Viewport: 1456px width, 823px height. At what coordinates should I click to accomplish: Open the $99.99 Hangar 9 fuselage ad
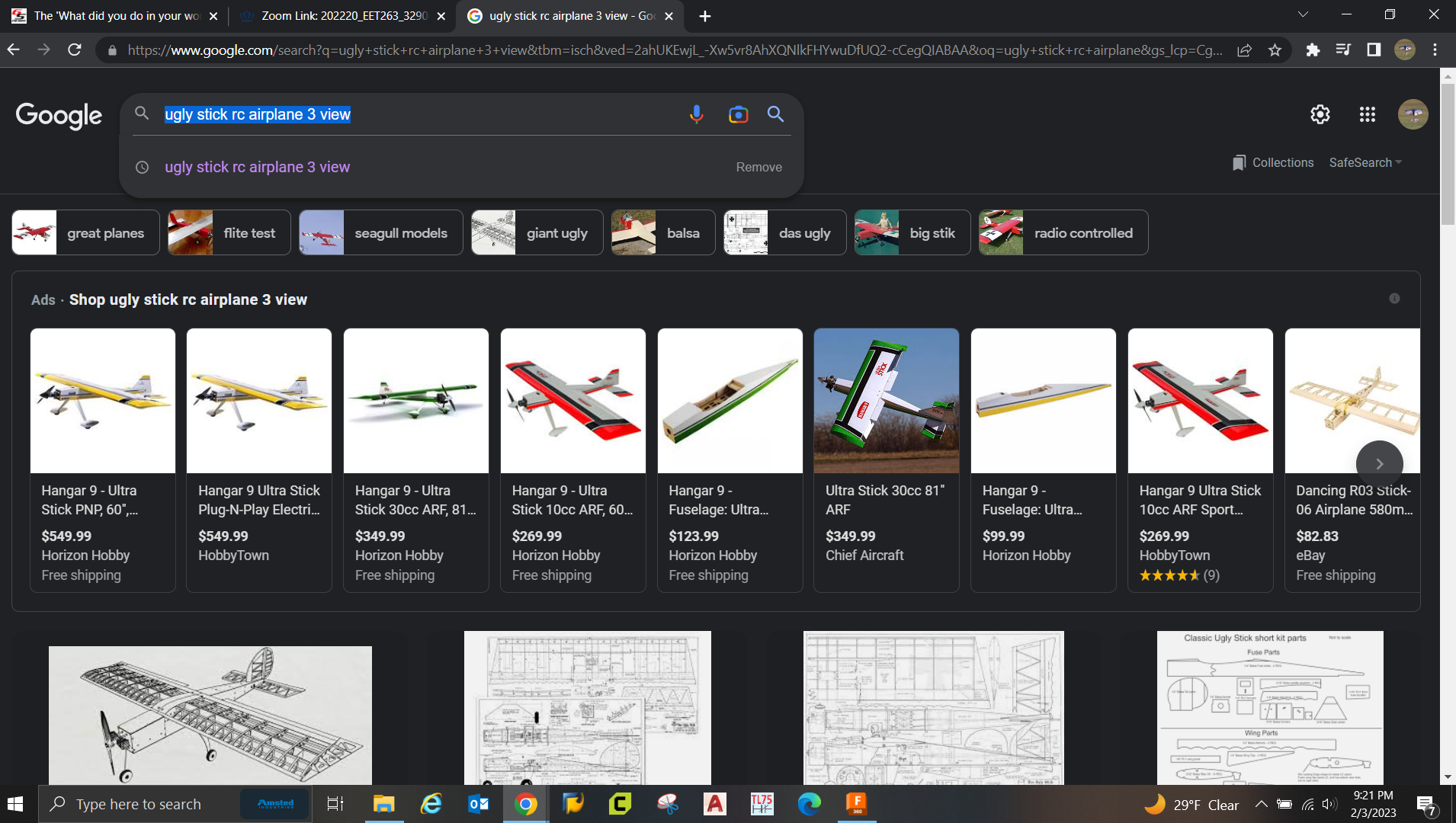[1043, 460]
